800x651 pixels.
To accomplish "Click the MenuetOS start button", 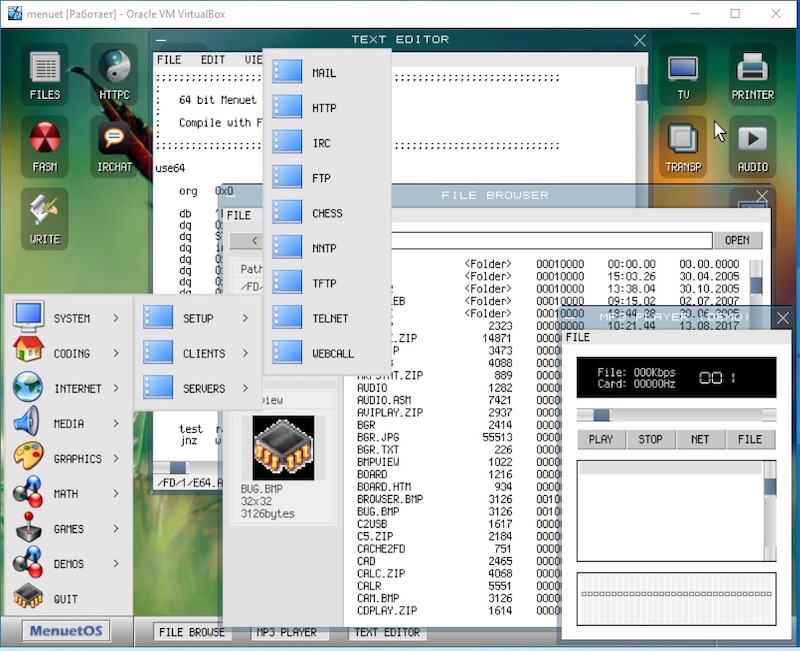I will coord(67,632).
